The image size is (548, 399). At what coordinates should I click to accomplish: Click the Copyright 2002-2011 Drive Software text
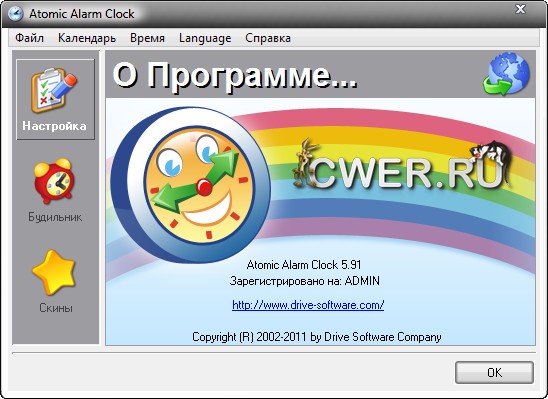point(317,337)
